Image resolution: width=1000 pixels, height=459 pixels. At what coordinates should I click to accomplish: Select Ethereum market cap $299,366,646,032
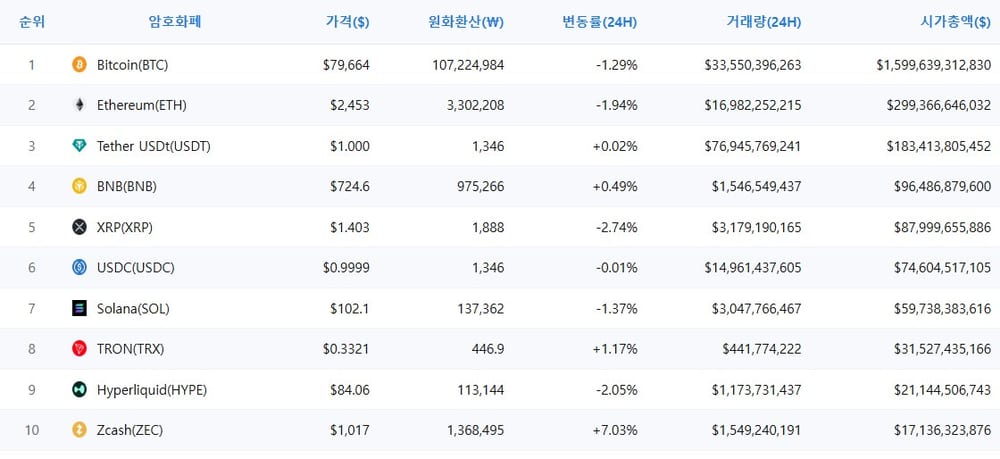pos(939,106)
